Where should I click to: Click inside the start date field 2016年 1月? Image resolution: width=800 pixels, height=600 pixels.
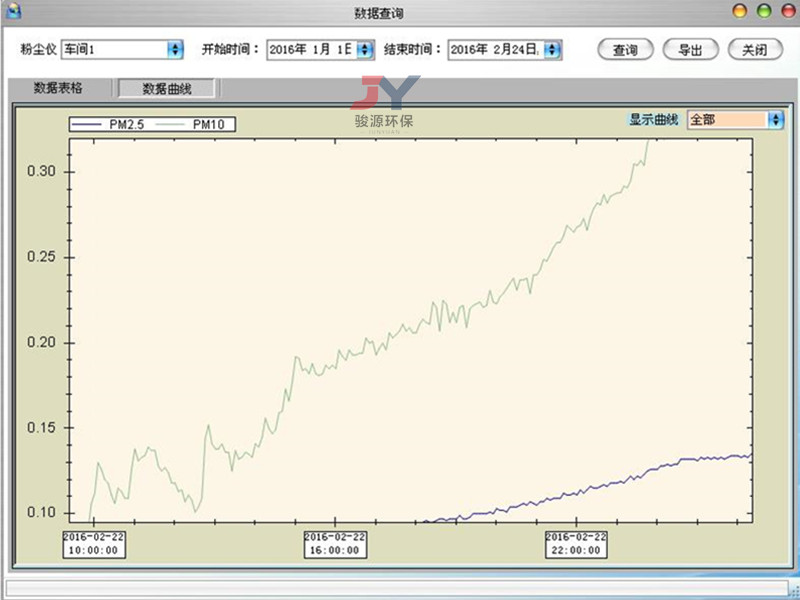point(310,49)
